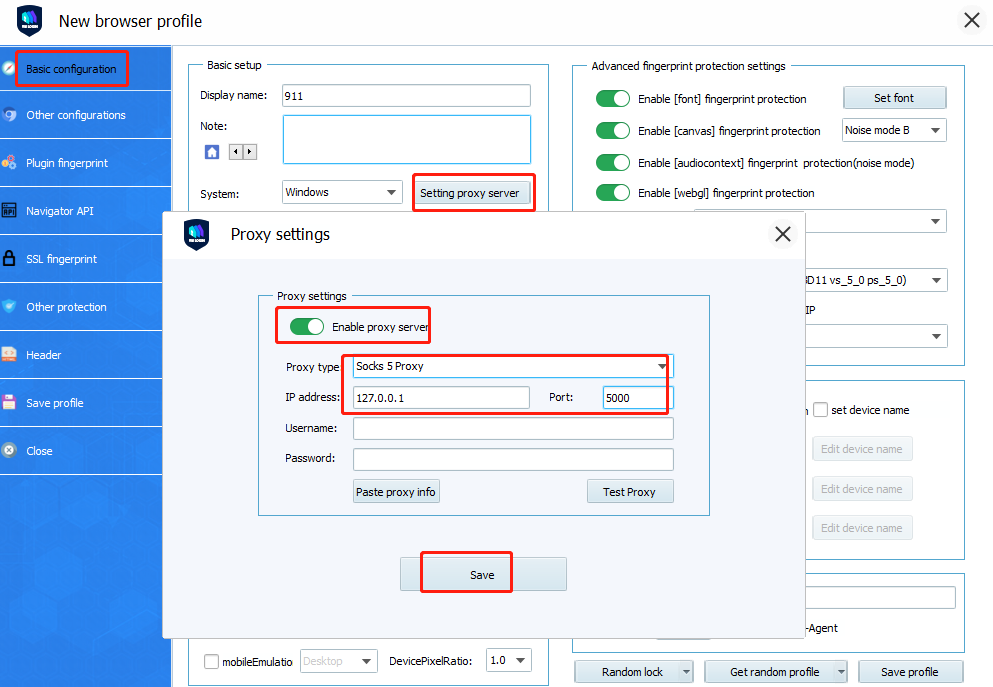Disable the Enable proxy server toggle
This screenshot has height=687, width=993.
click(x=307, y=327)
